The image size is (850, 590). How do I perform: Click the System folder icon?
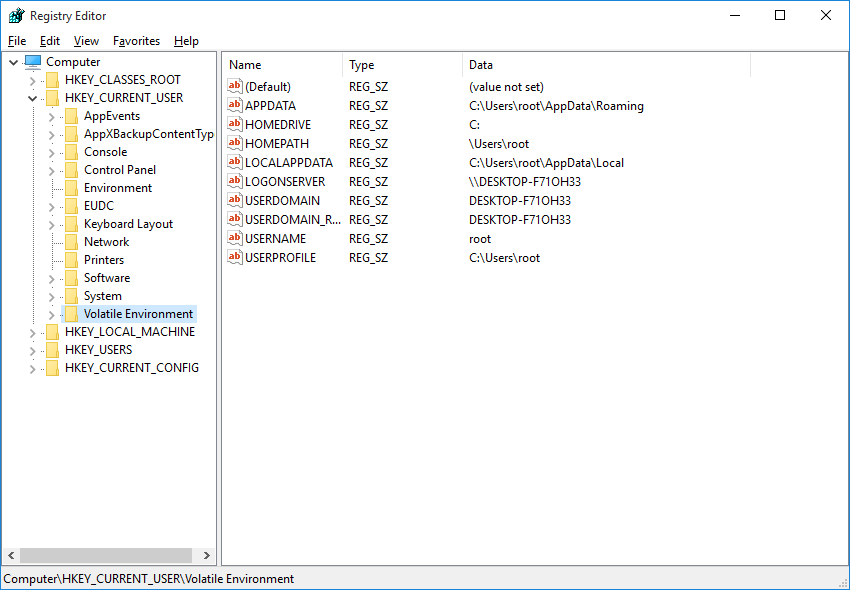click(72, 296)
